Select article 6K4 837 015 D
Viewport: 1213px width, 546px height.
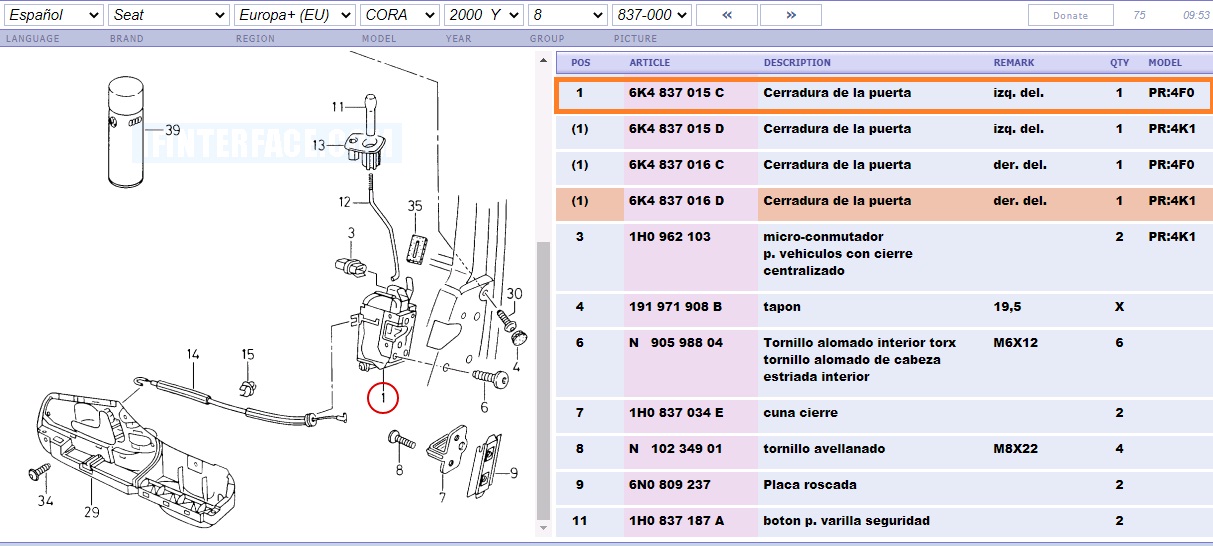pyautogui.click(x=676, y=129)
